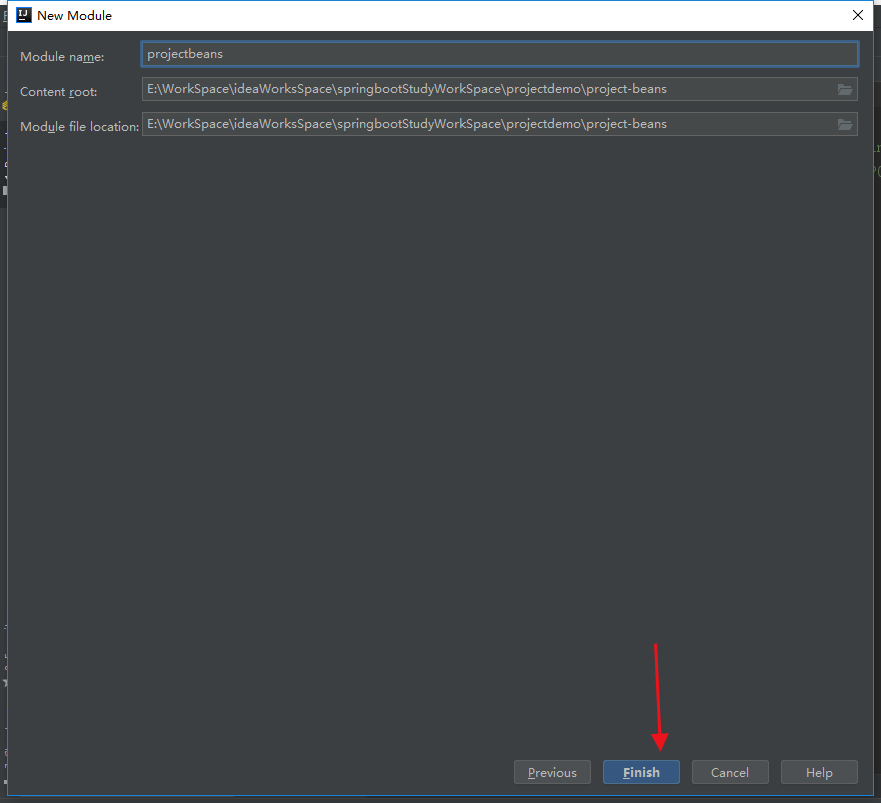The height and width of the screenshot is (803, 881).
Task: Go back with the Previous button
Action: pyautogui.click(x=552, y=772)
